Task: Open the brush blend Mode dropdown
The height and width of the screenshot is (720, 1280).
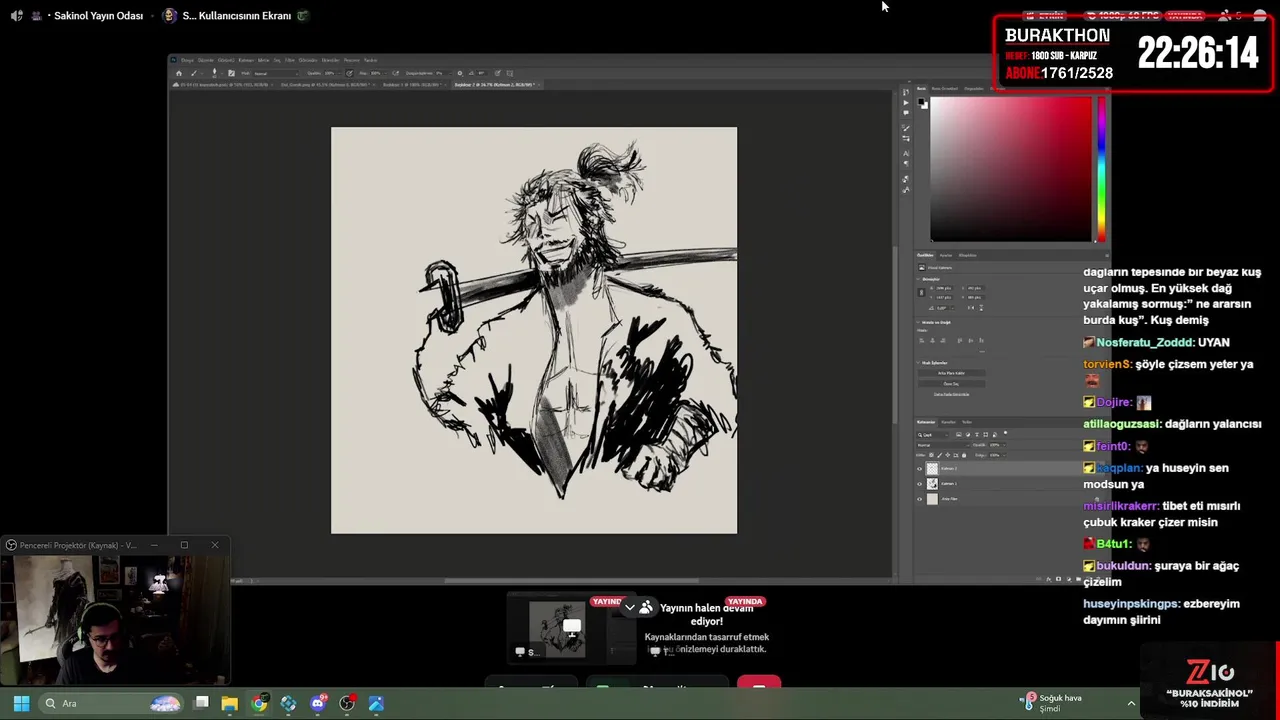Action: point(275,73)
